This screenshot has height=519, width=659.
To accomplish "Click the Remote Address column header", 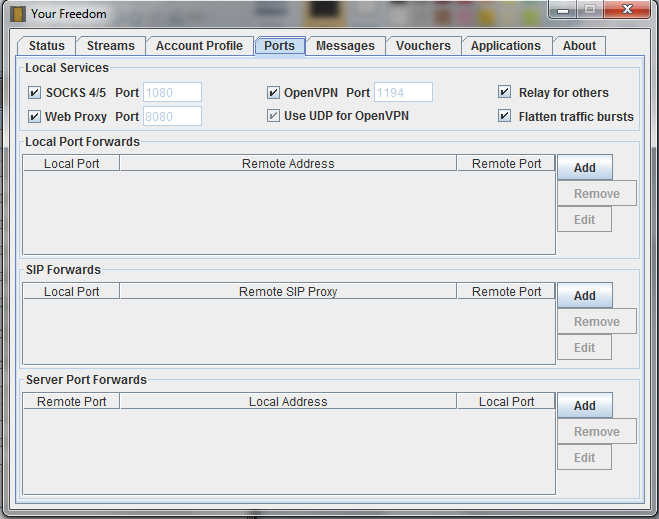I will click(288, 163).
